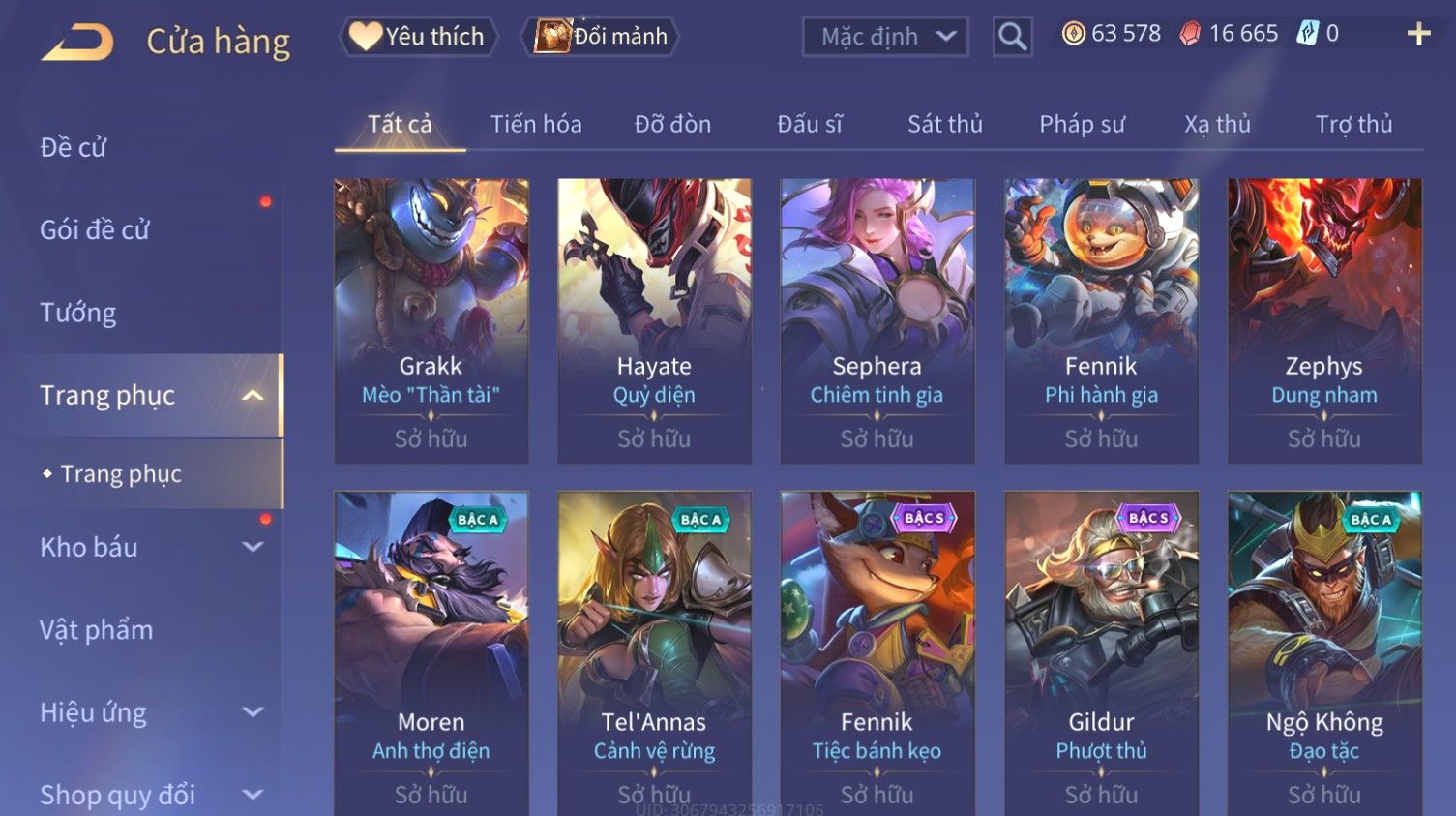The width and height of the screenshot is (1456, 816).
Task: Click the plus icon to add currency
Action: (x=1418, y=34)
